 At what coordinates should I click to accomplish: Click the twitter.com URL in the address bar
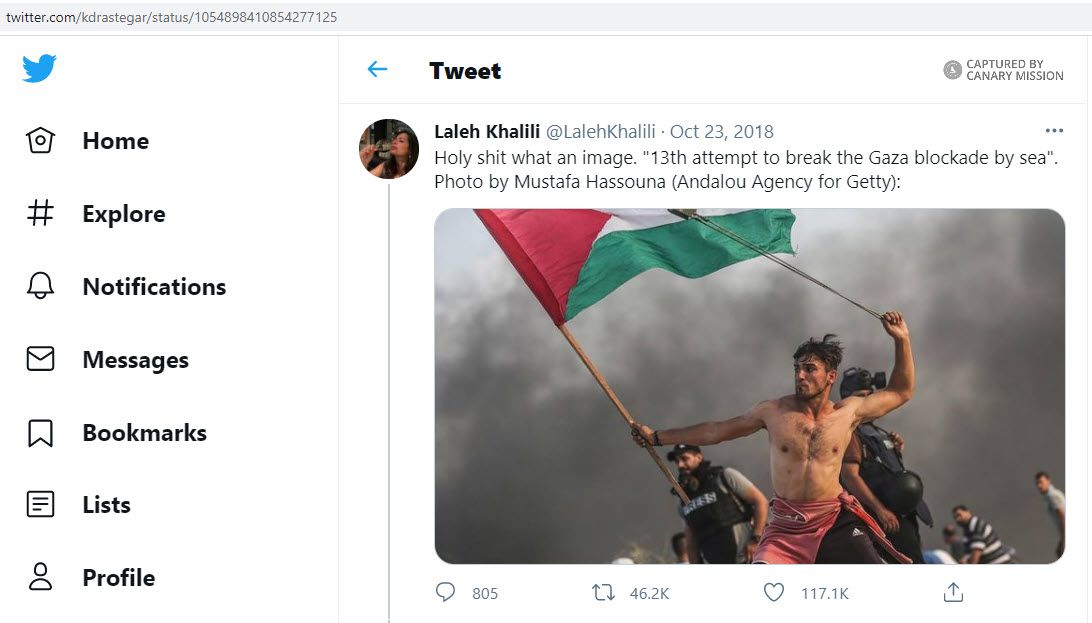tap(171, 17)
